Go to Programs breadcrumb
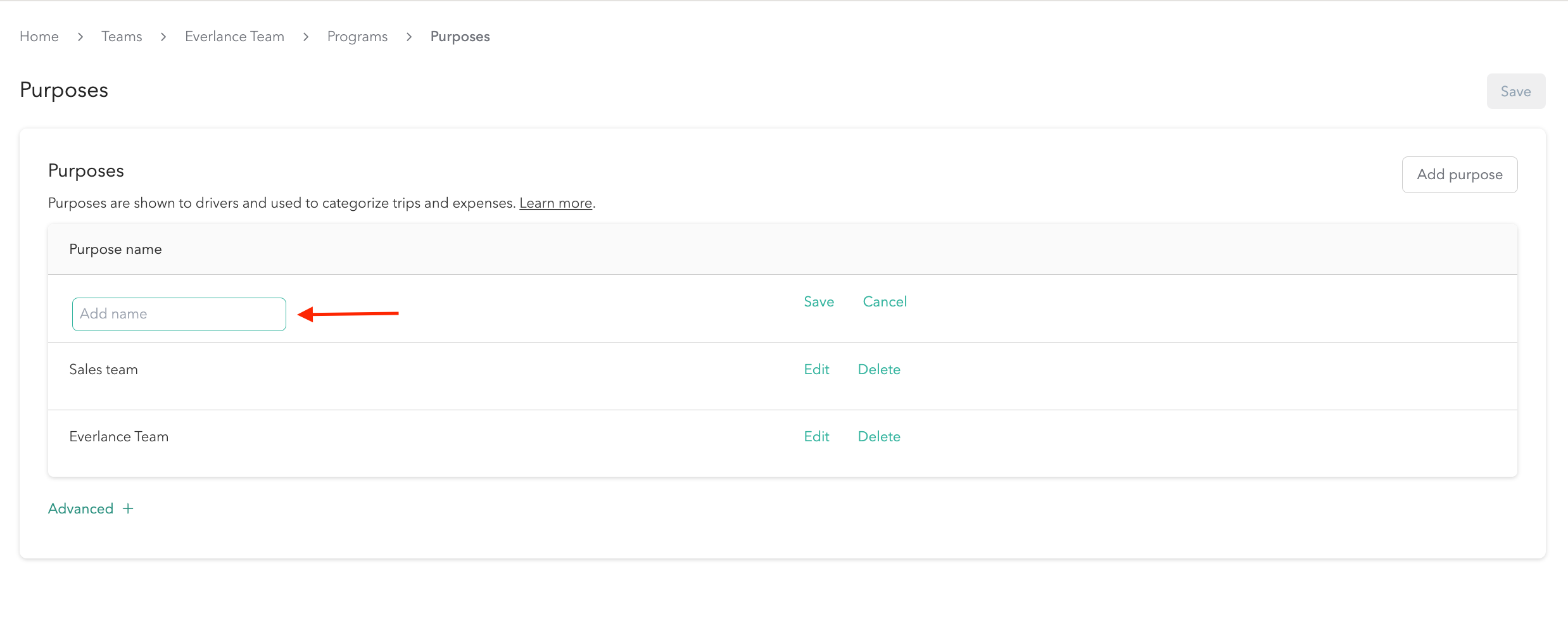The image size is (1568, 642). coord(357,36)
